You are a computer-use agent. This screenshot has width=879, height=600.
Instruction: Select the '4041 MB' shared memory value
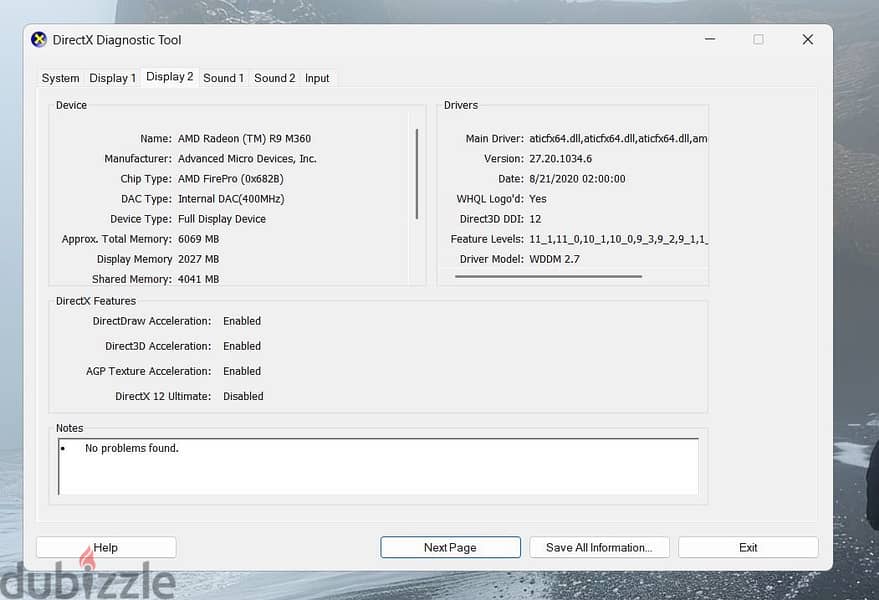198,279
